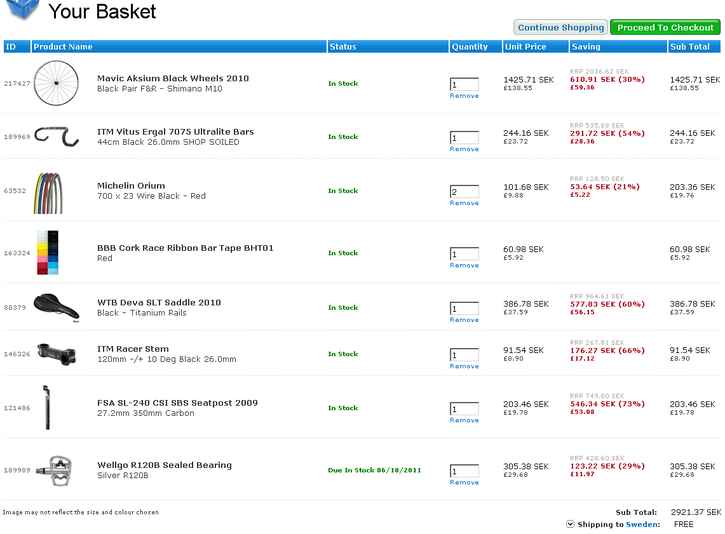725x534 pixels.
Task: Remove ITM Vitus Ergal bars from basket
Action: [464, 149]
